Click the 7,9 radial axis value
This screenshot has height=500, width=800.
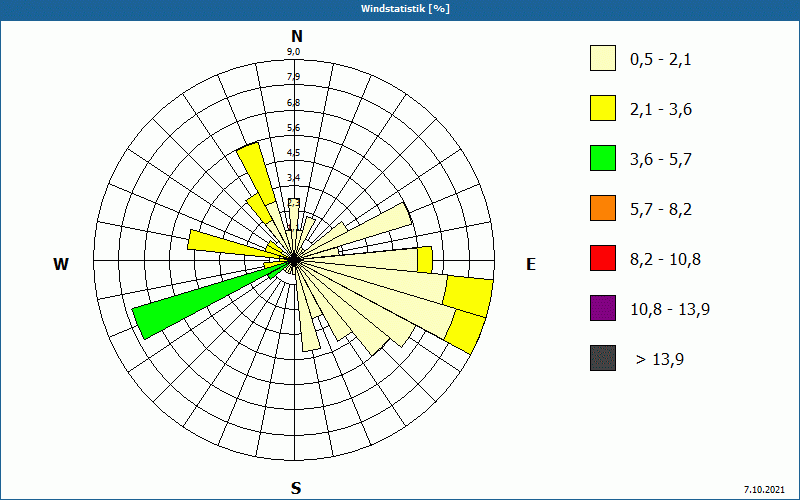293,77
